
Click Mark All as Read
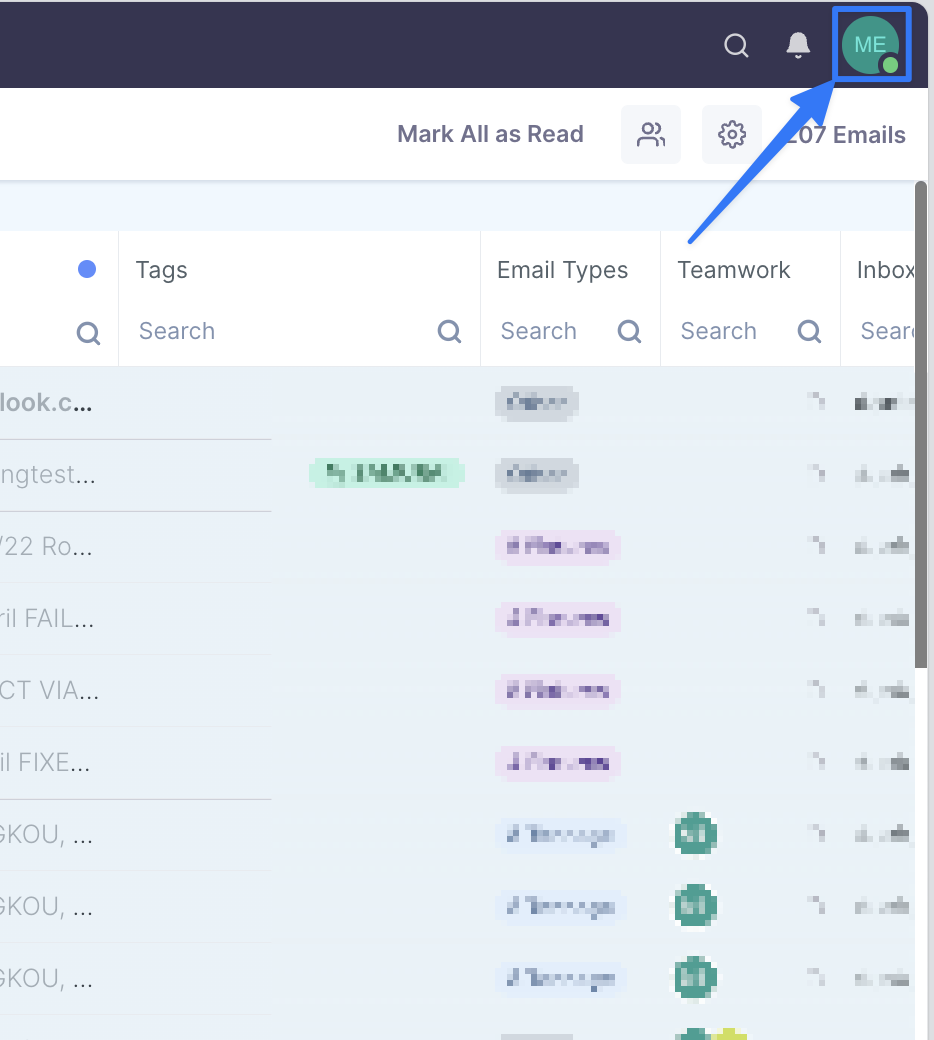point(490,134)
